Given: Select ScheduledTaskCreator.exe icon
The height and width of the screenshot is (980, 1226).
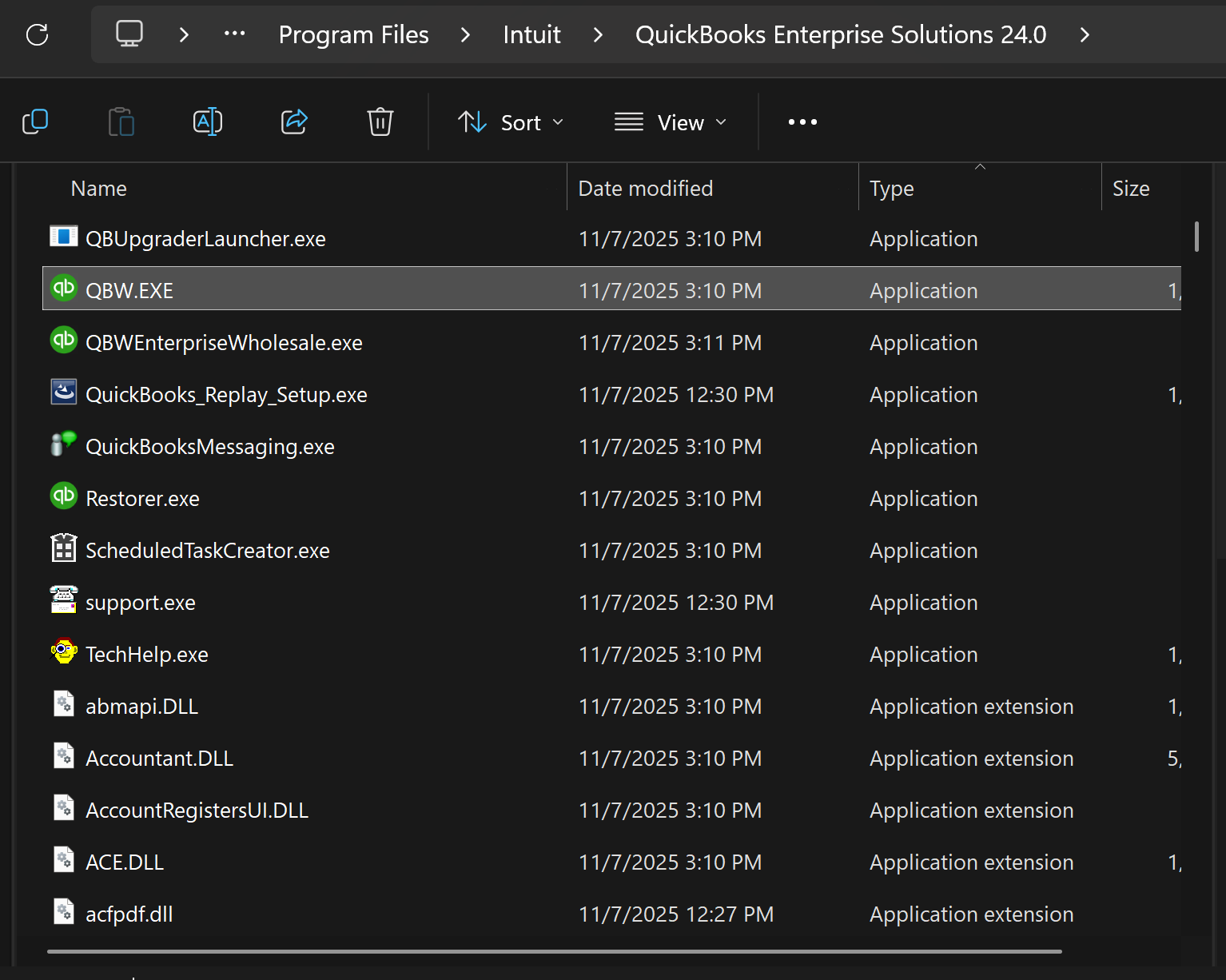Looking at the screenshot, I should point(64,548).
